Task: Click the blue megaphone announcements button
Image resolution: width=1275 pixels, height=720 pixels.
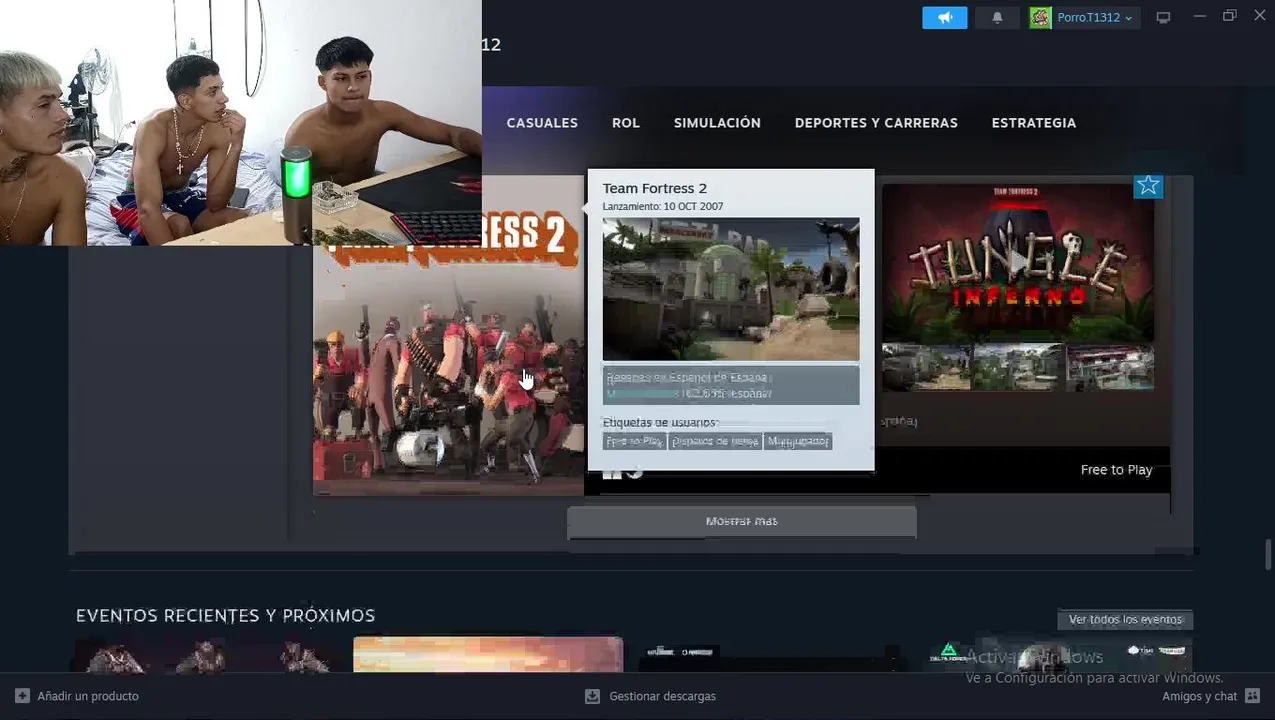Action: coord(944,18)
